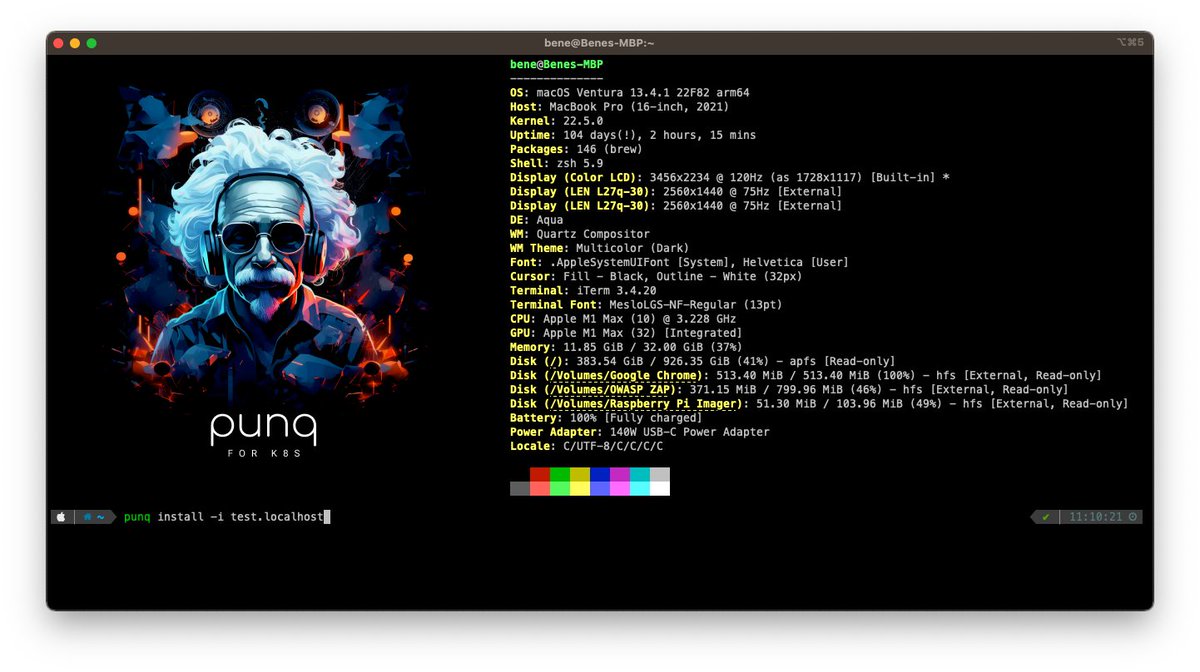Click the Uptime: 104 days(!) line
This screenshot has width=1200, height=672.
pyautogui.click(x=633, y=135)
